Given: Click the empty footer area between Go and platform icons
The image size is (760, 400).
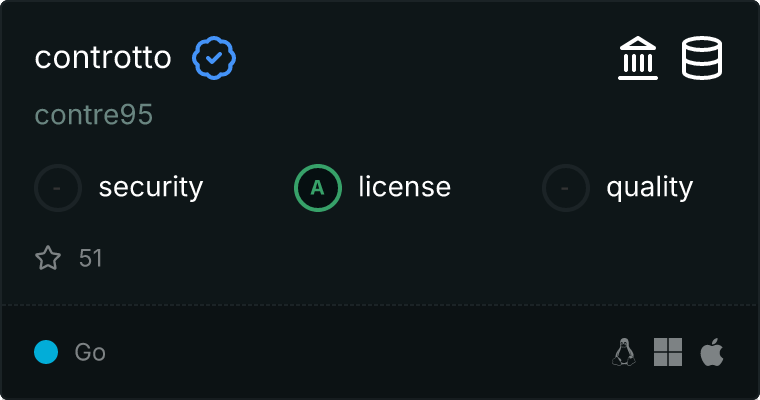Looking at the screenshot, I should [x=350, y=352].
